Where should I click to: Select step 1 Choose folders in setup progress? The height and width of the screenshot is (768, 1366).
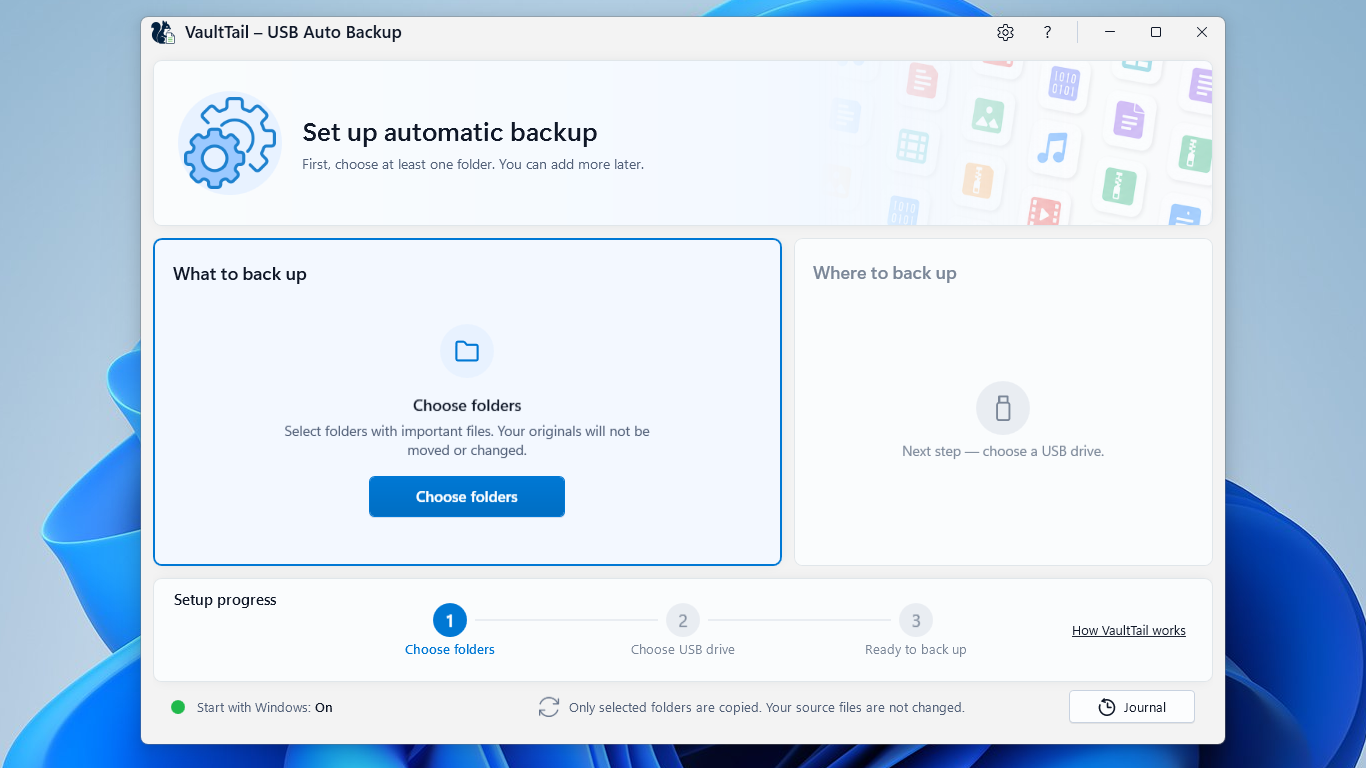450,621
